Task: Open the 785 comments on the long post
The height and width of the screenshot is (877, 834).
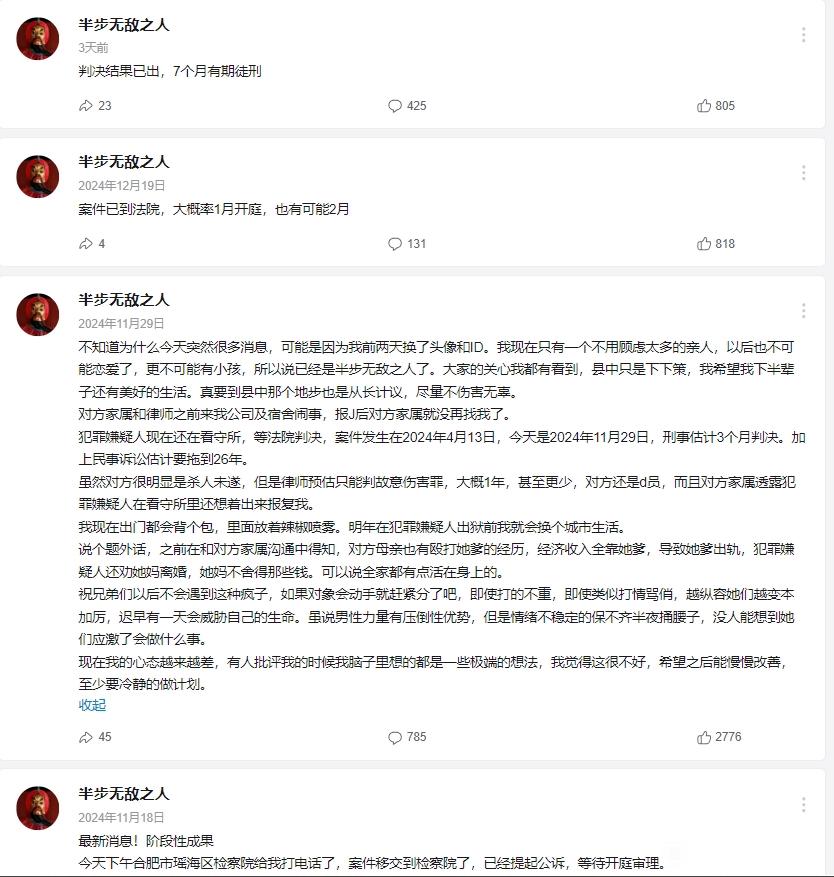Action: (x=407, y=737)
